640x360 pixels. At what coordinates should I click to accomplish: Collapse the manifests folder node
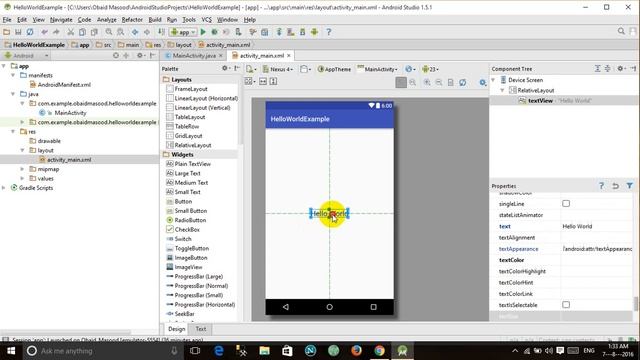(13, 75)
